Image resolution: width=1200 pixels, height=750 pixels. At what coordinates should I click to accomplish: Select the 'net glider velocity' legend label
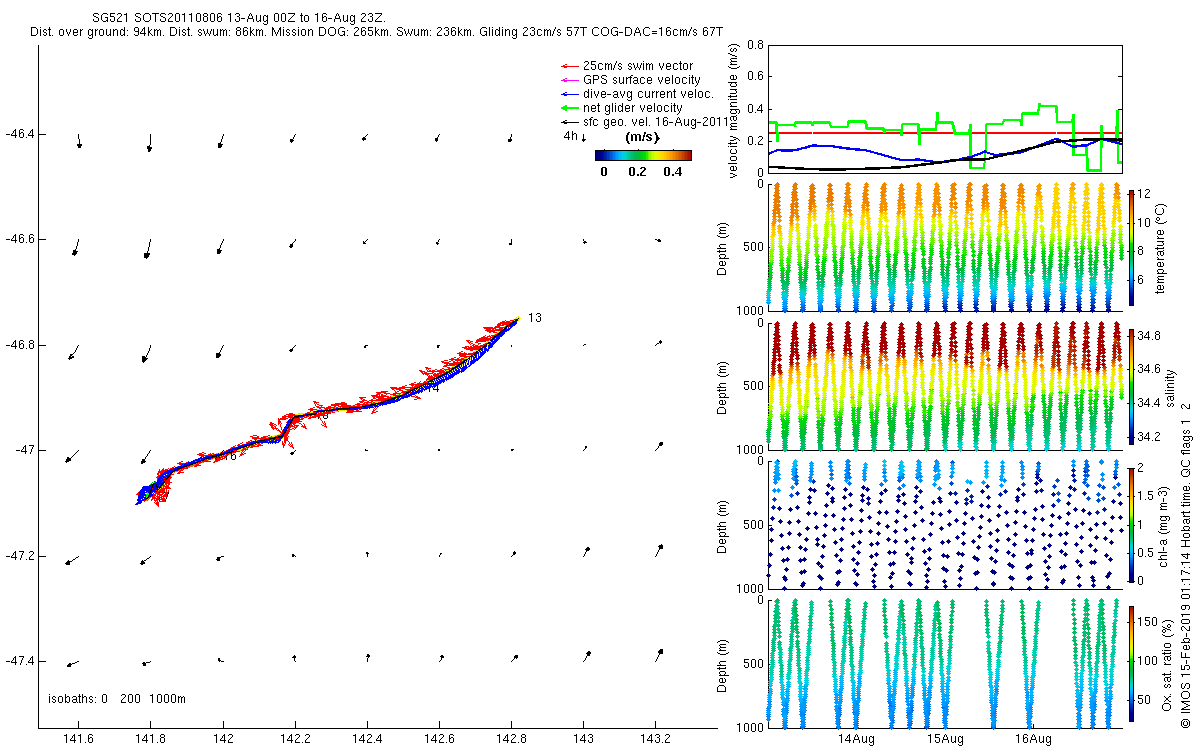pos(632,108)
